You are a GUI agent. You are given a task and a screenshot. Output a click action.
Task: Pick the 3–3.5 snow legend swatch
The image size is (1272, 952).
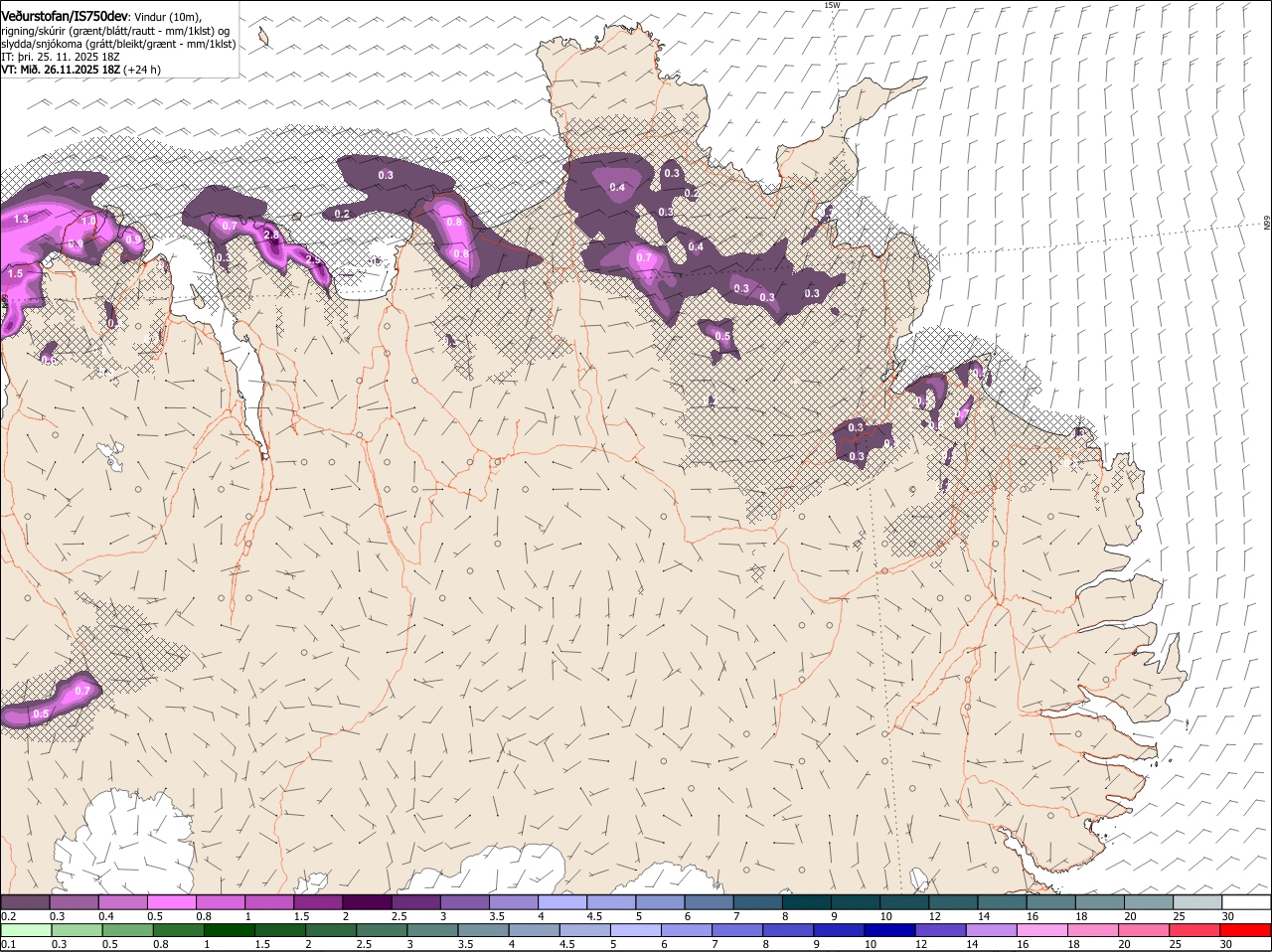(464, 902)
